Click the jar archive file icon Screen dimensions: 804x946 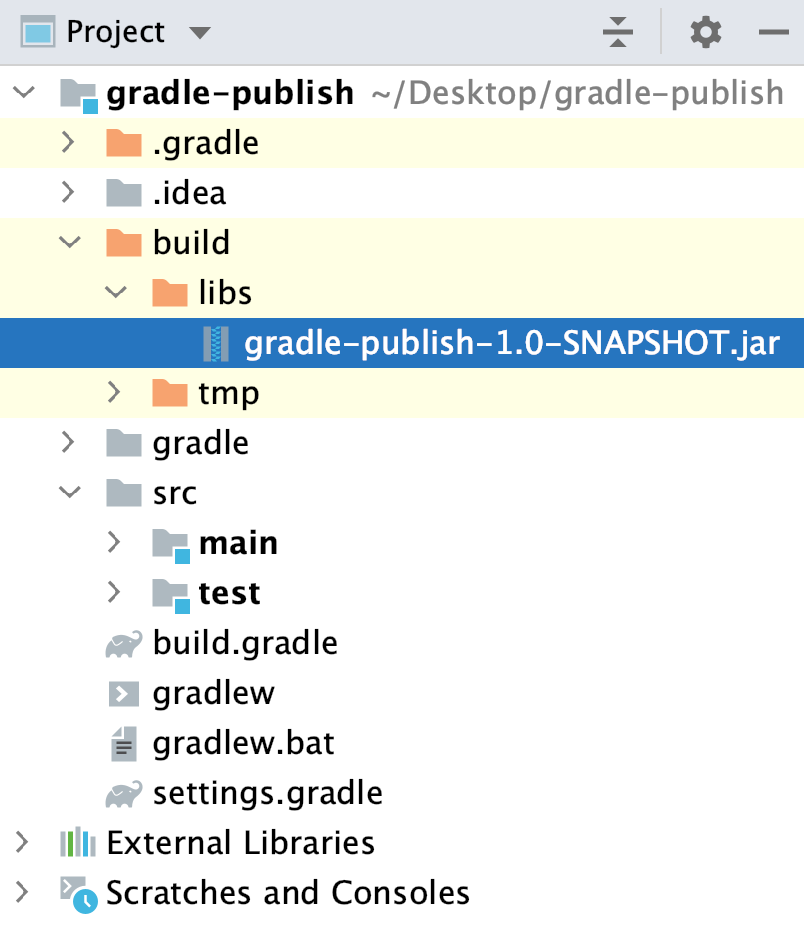click(215, 344)
